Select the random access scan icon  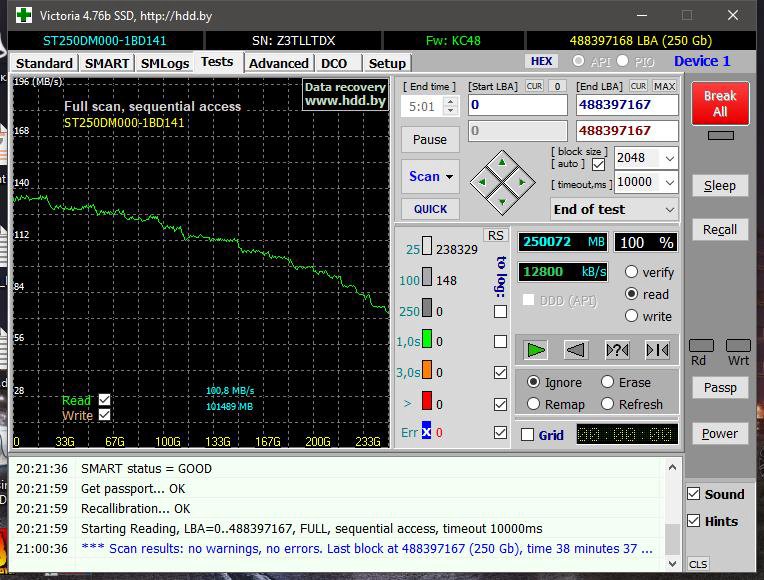point(617,349)
